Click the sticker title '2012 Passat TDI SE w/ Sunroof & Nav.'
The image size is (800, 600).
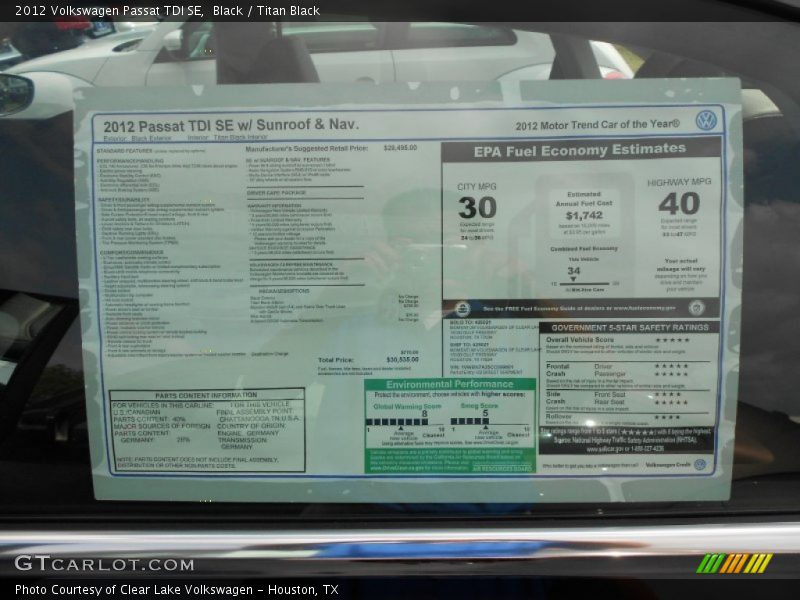(231, 126)
